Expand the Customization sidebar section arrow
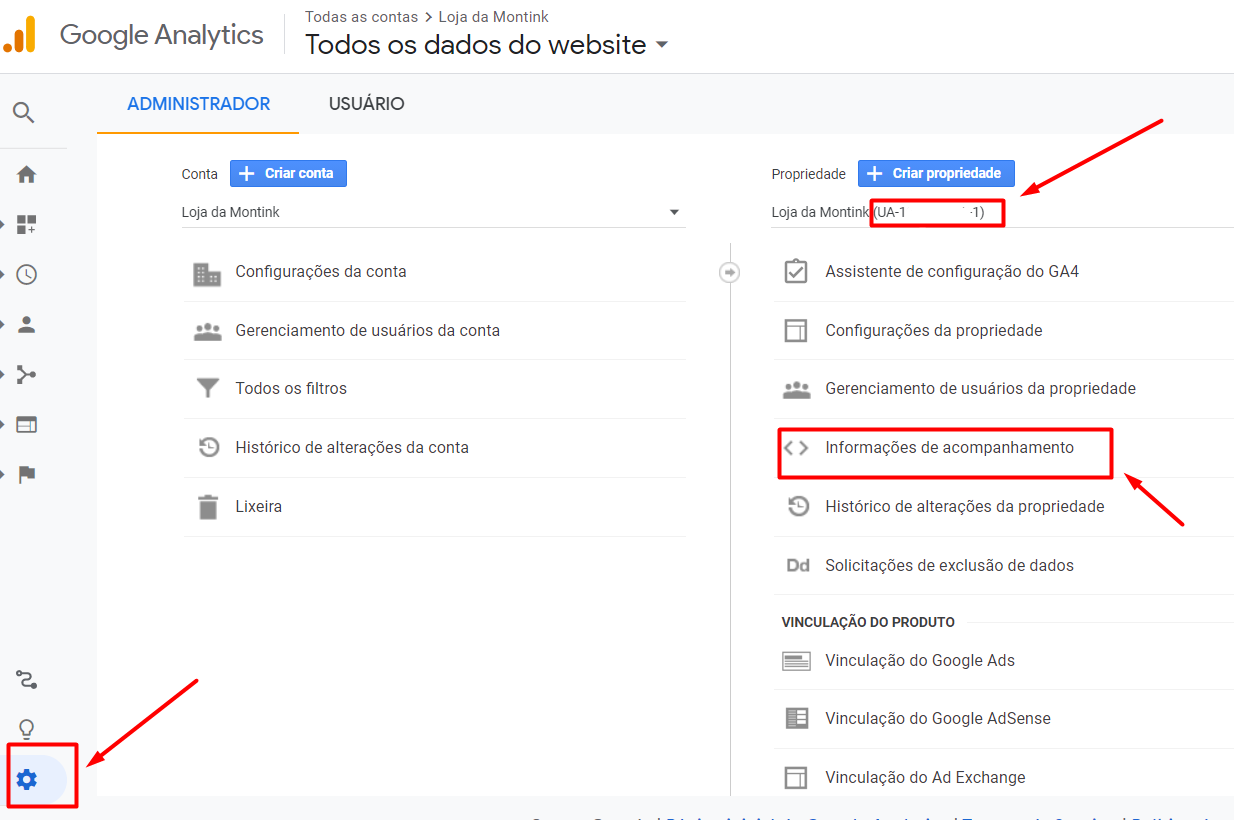1234x820 pixels. (4, 224)
